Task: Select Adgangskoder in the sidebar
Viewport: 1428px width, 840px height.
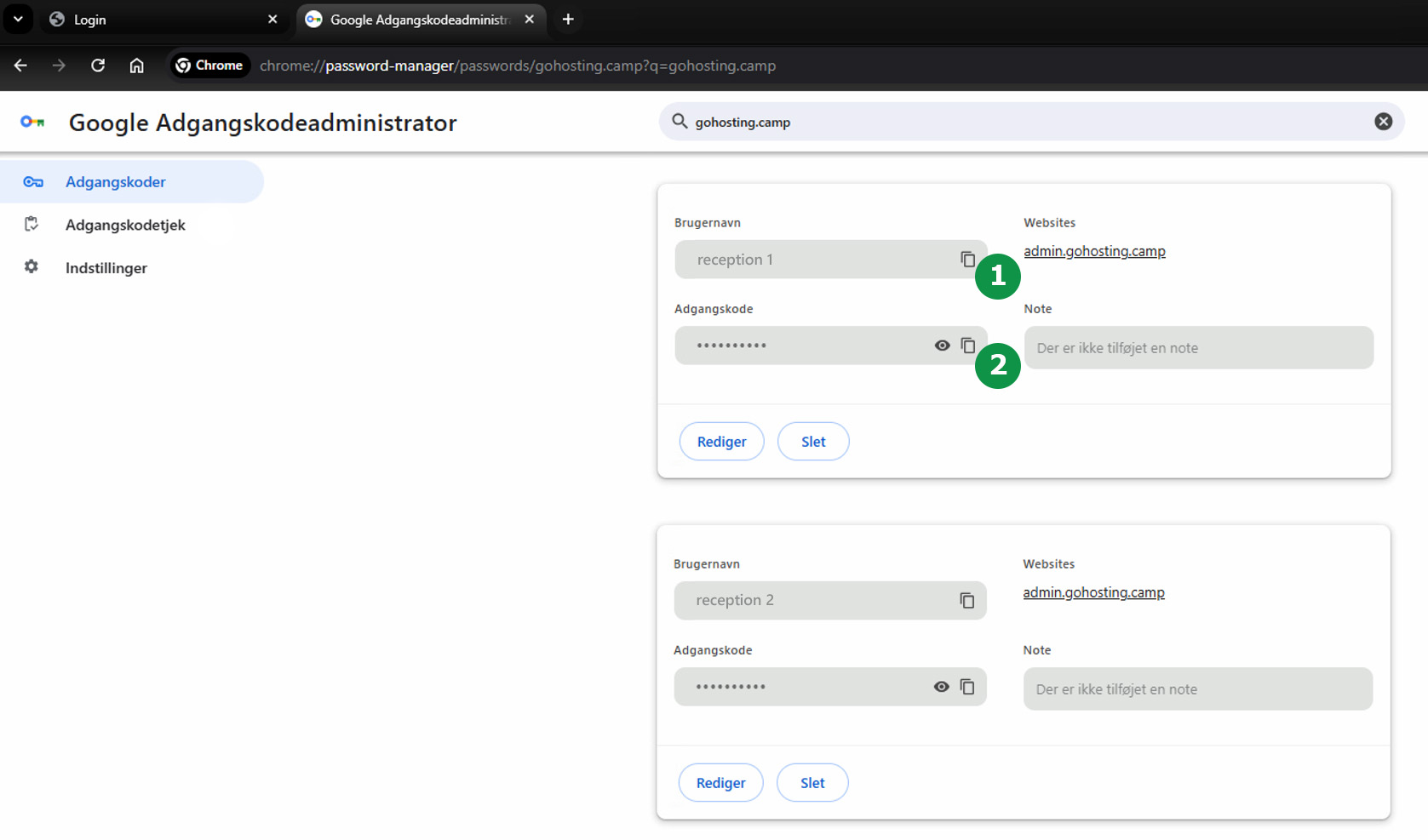Action: [x=116, y=182]
